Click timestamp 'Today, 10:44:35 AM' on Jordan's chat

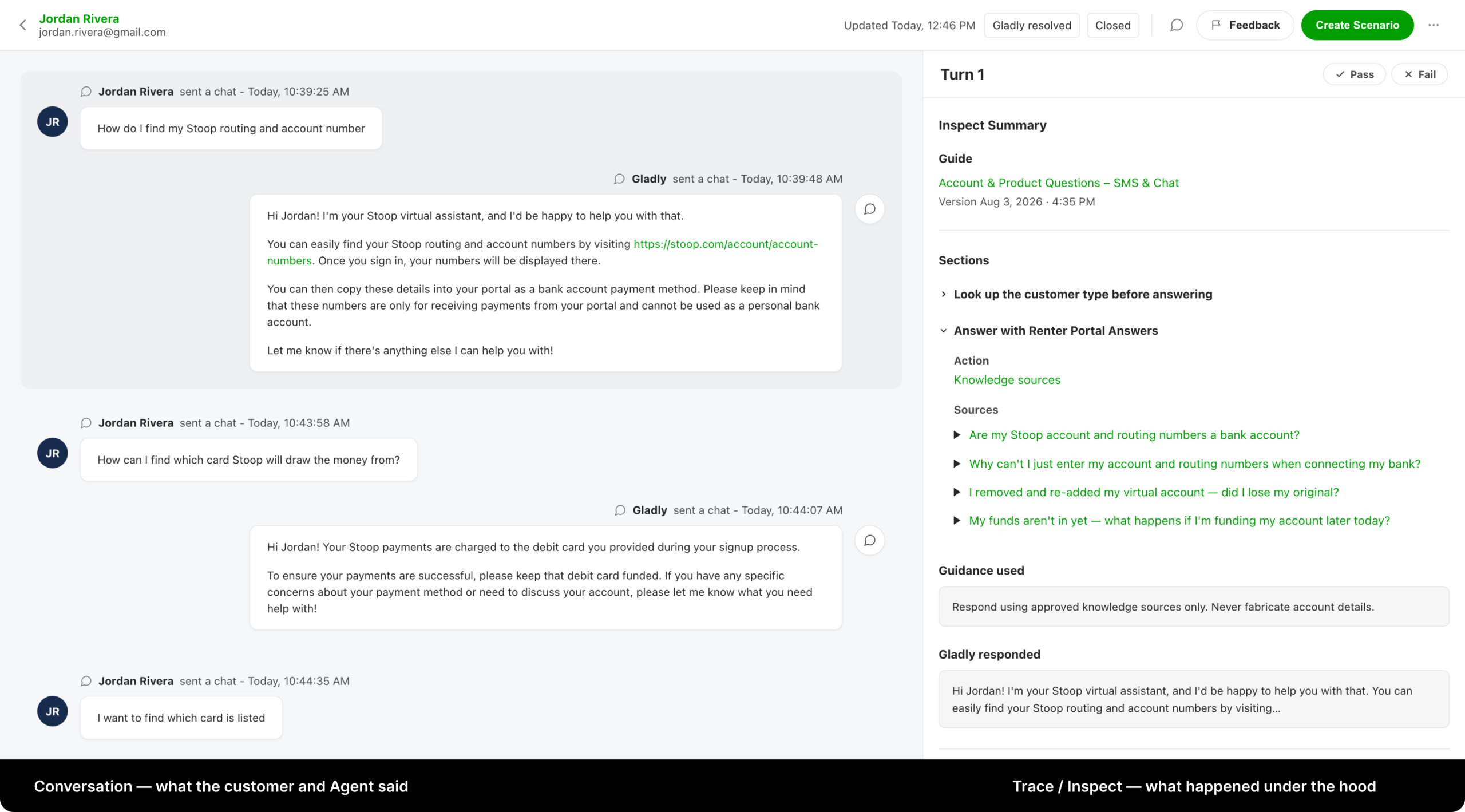(x=299, y=681)
